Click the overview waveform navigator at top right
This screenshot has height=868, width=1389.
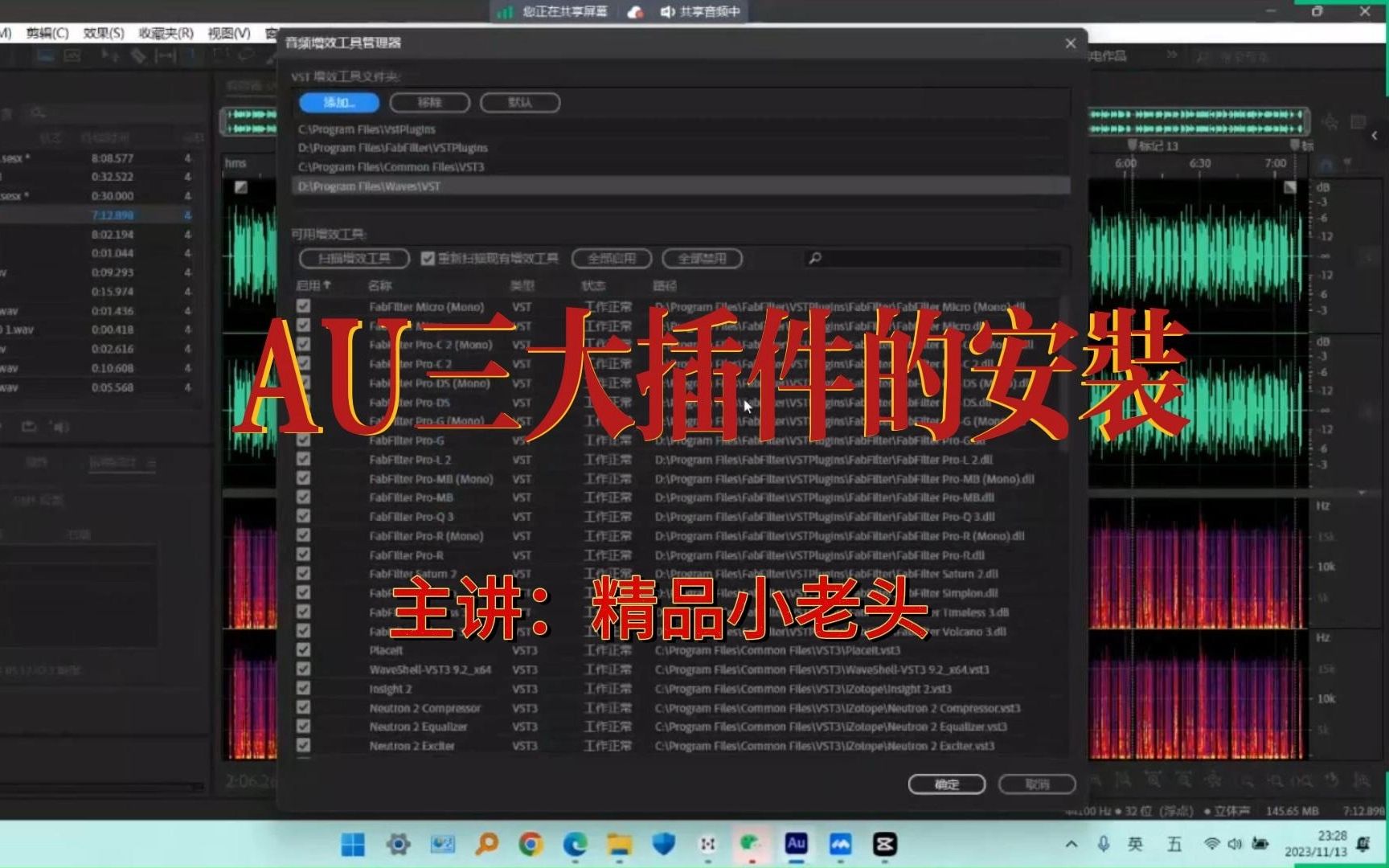click(x=1198, y=121)
